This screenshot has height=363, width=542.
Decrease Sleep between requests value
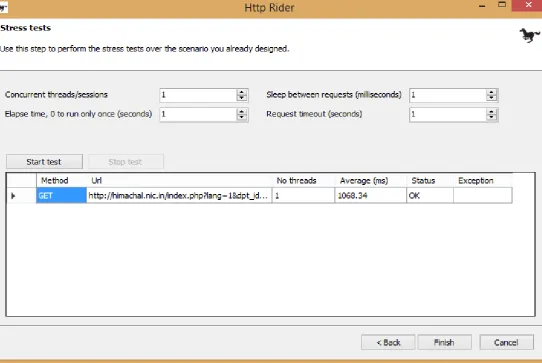(x=492, y=98)
